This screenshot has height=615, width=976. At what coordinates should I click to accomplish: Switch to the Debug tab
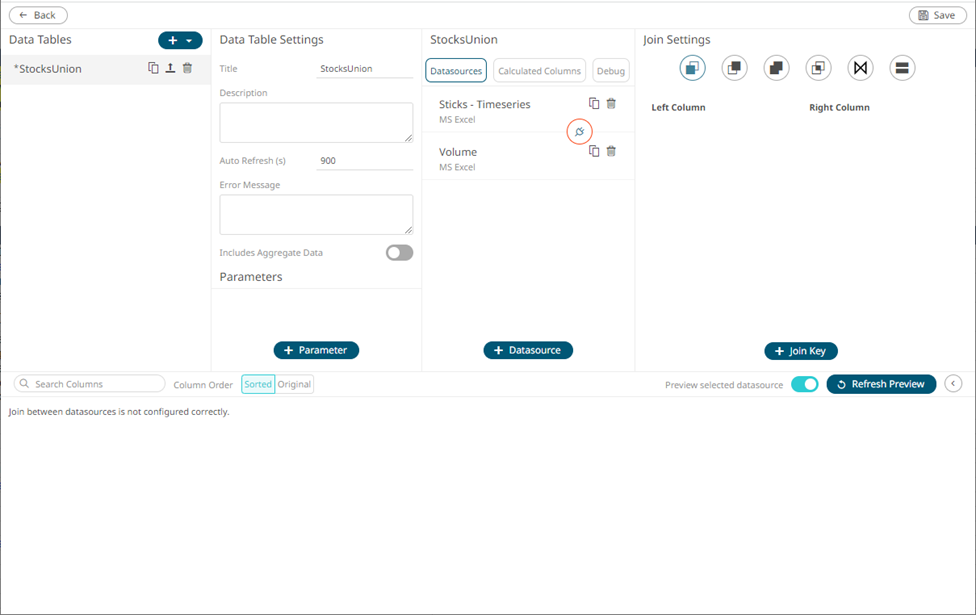(611, 71)
